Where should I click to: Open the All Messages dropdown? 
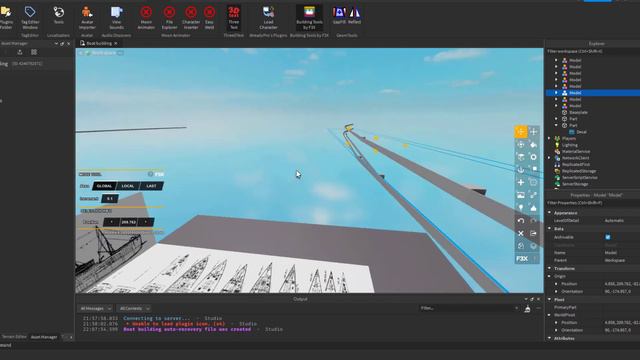(96, 309)
